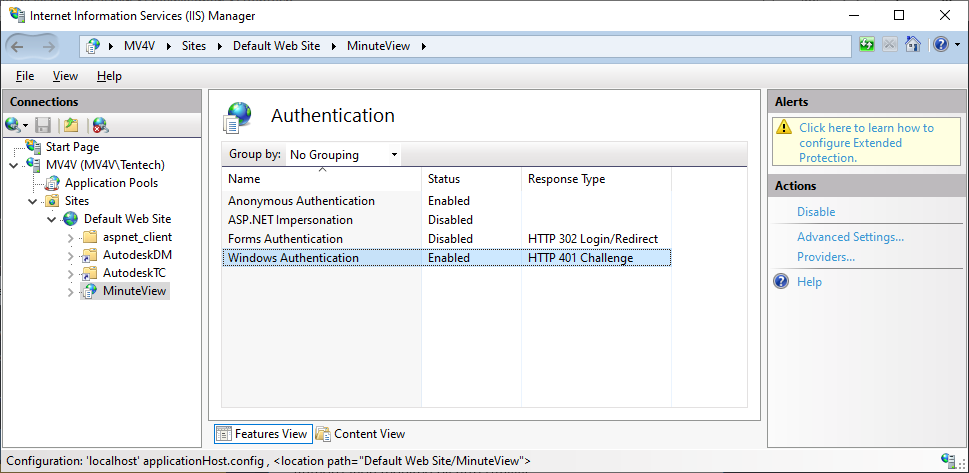Open Advanced Settings... action

click(x=850, y=237)
